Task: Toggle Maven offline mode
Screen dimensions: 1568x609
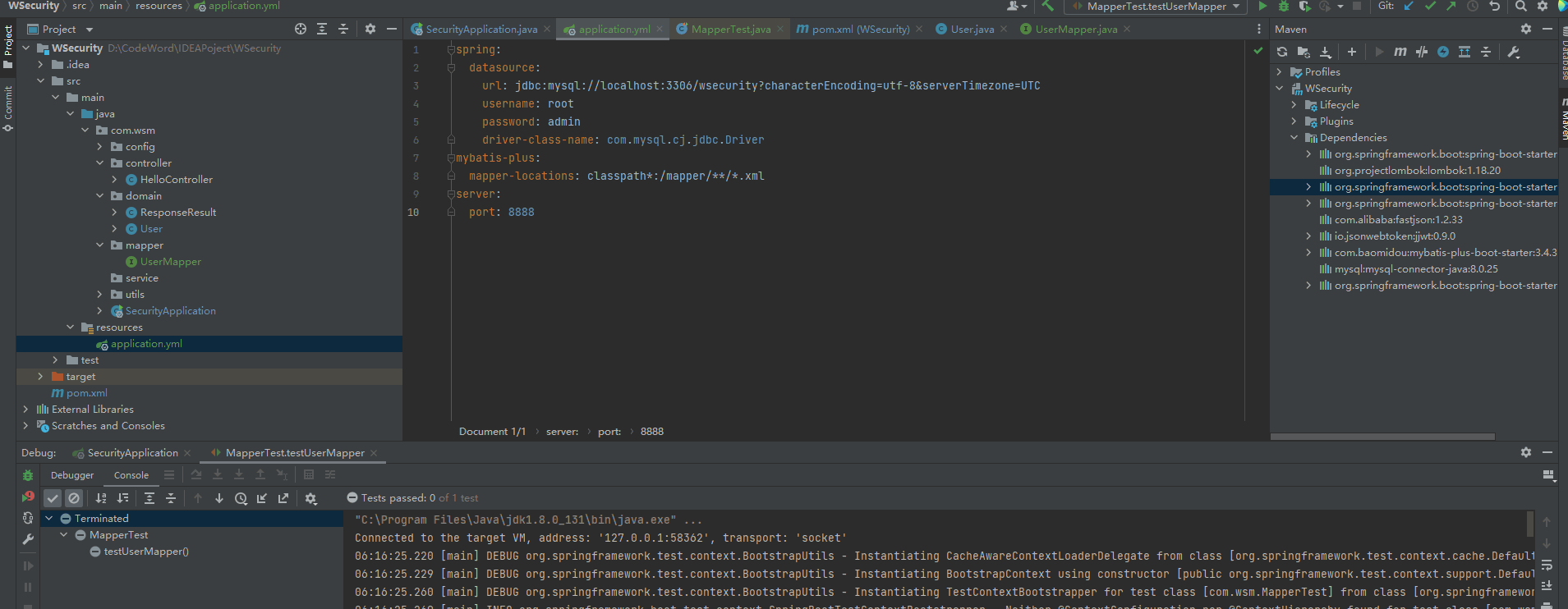Action: [1422, 52]
